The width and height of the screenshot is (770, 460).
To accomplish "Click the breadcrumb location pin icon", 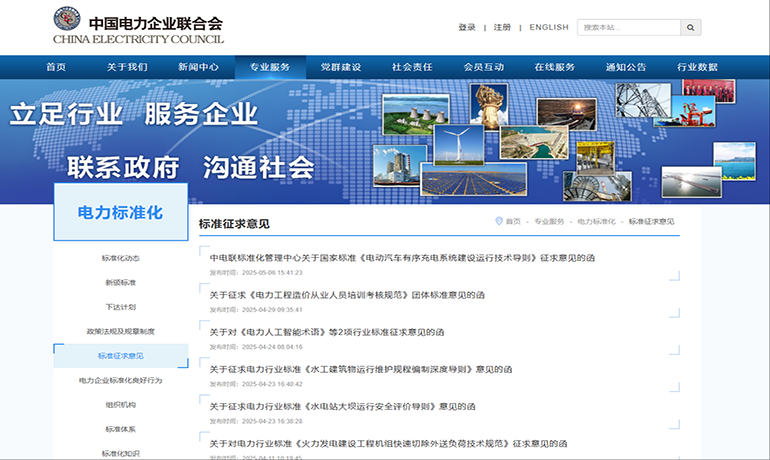I will point(498,221).
